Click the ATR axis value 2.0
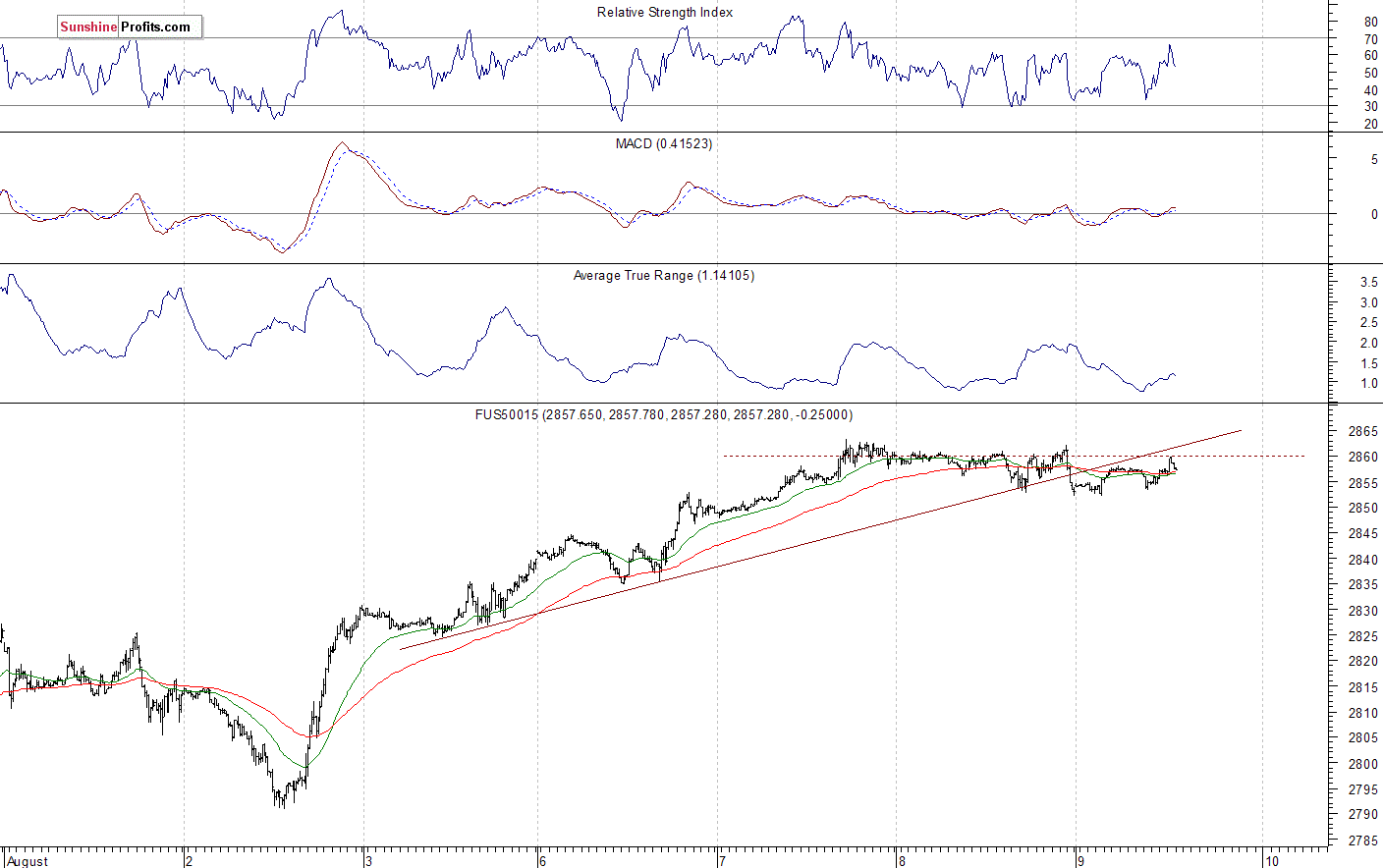1383x868 pixels. (1368, 344)
